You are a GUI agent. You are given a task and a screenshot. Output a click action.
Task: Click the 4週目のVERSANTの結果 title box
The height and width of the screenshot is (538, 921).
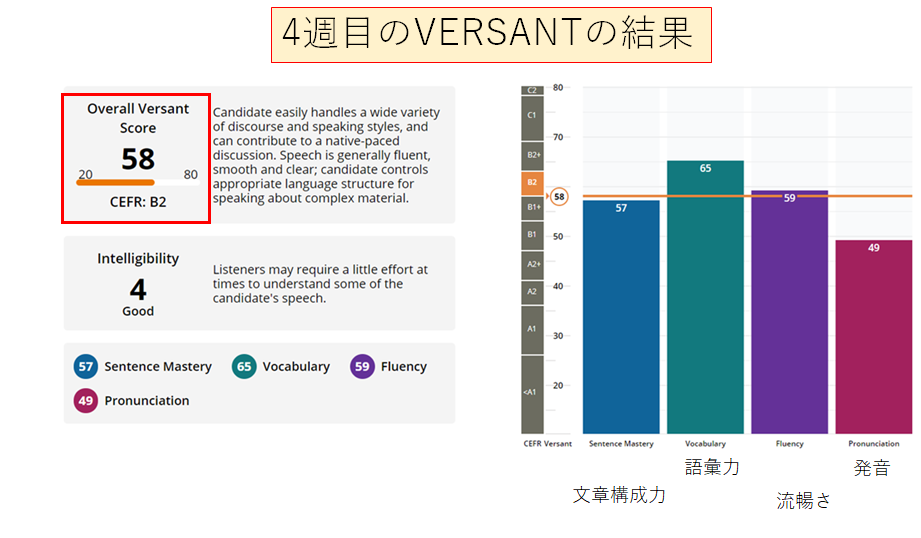tap(490, 36)
